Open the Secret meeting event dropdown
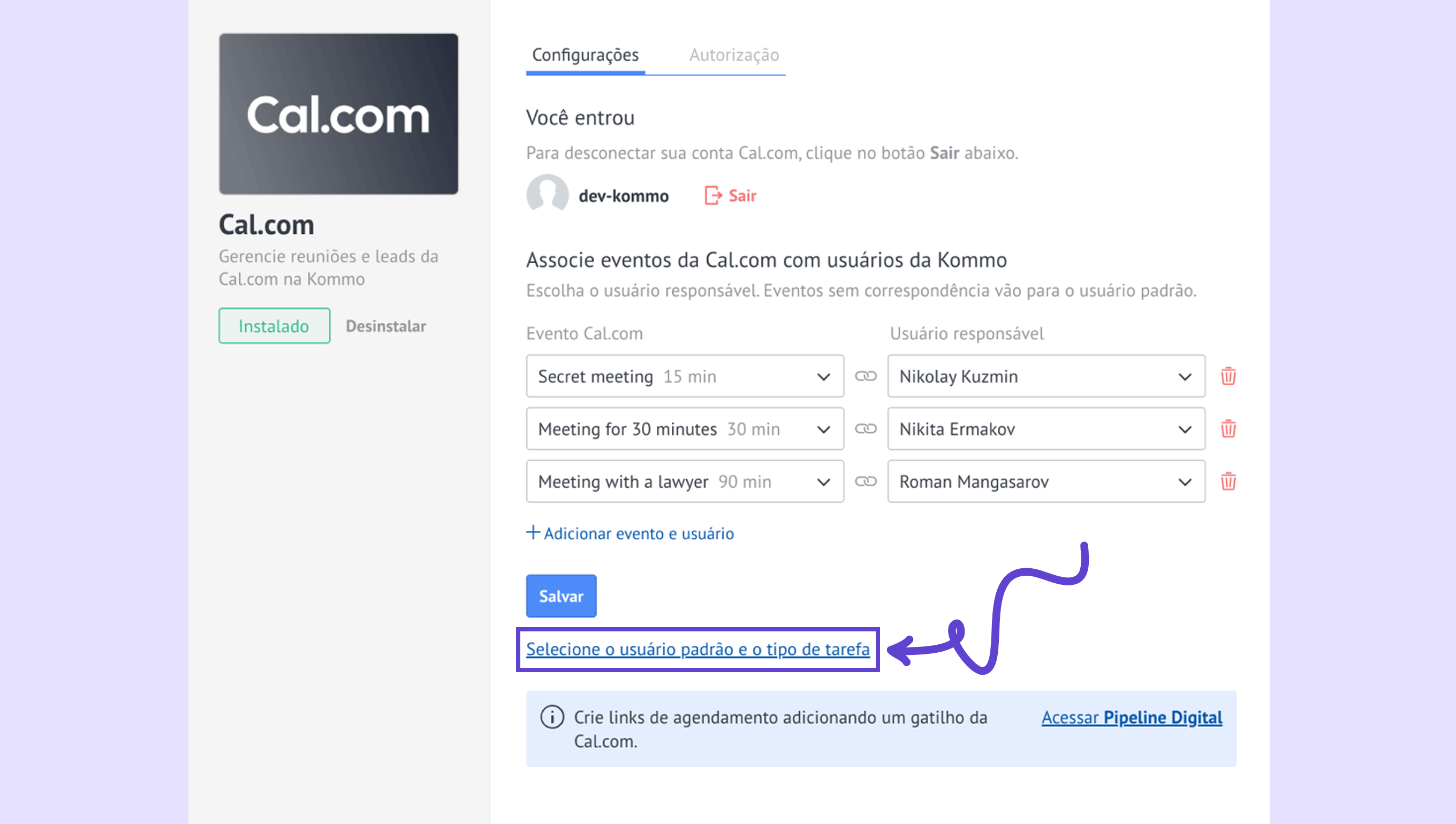Viewport: 1456px width, 824px height. pyautogui.click(x=685, y=376)
